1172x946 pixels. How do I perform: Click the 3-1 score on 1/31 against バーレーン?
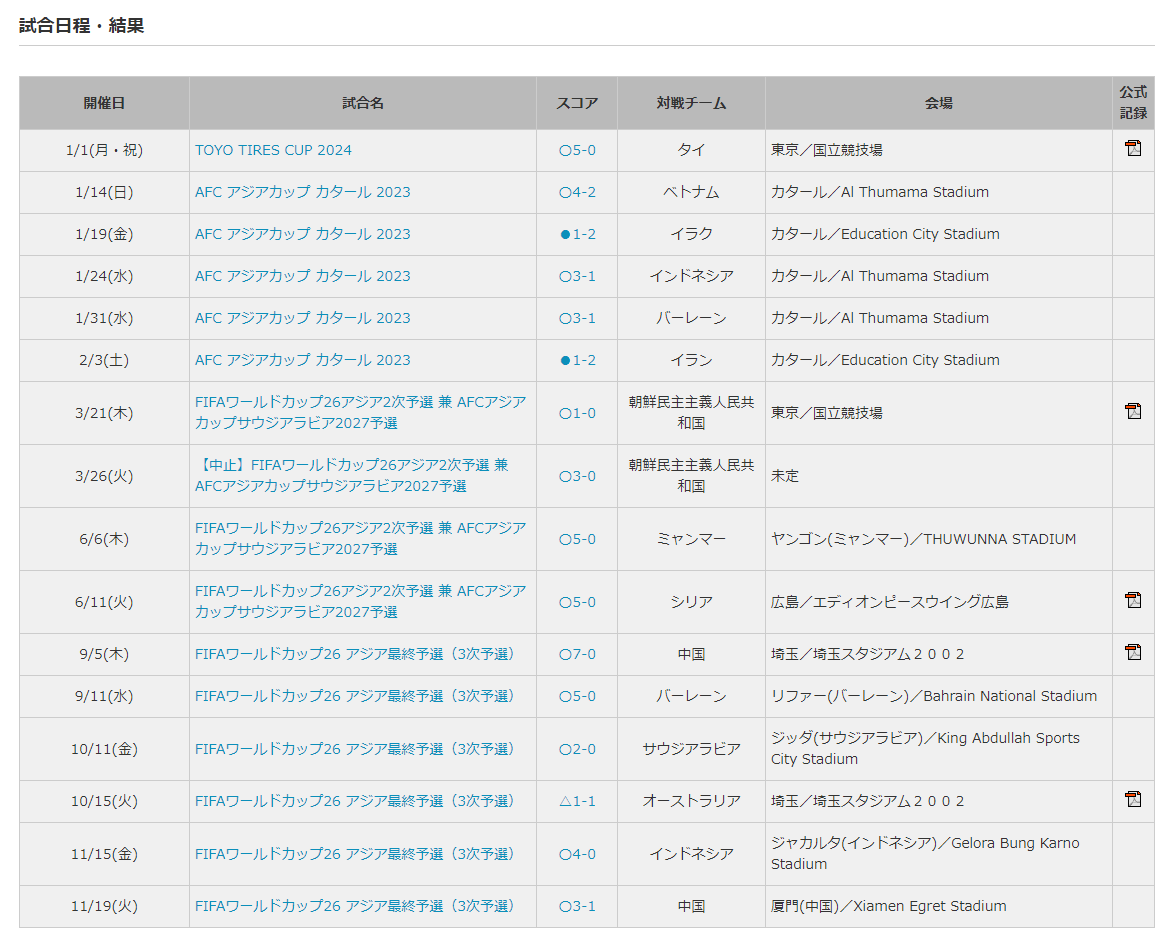click(577, 318)
